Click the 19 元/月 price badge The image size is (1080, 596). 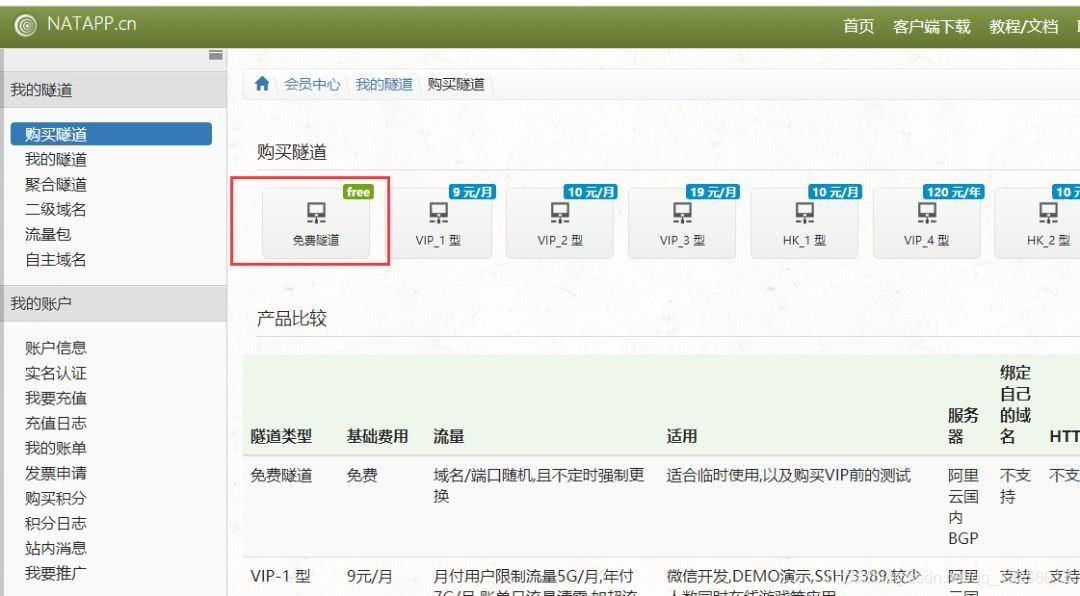(713, 192)
